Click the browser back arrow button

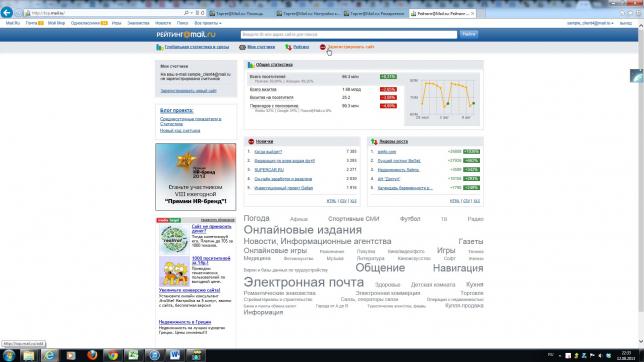7,12
